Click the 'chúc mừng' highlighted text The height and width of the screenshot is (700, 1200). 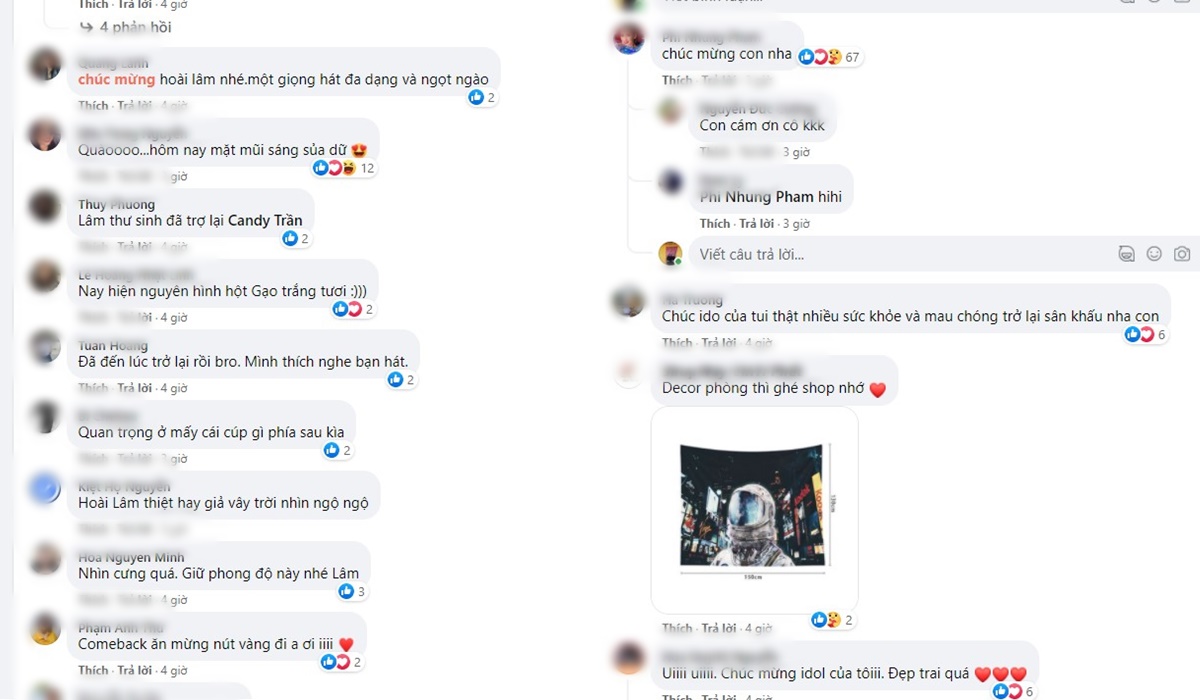tap(117, 79)
